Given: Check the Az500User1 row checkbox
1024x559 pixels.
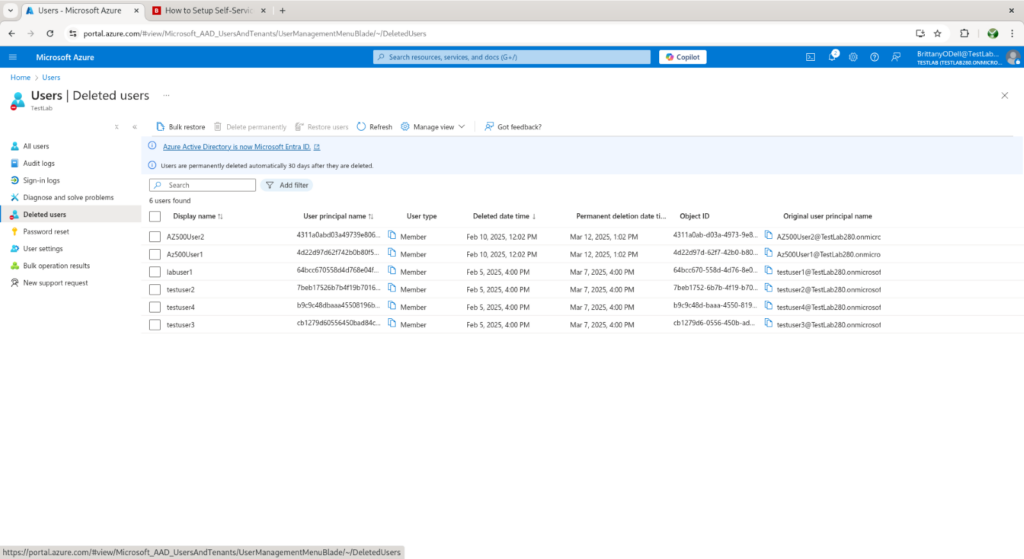Looking at the screenshot, I should [x=155, y=254].
